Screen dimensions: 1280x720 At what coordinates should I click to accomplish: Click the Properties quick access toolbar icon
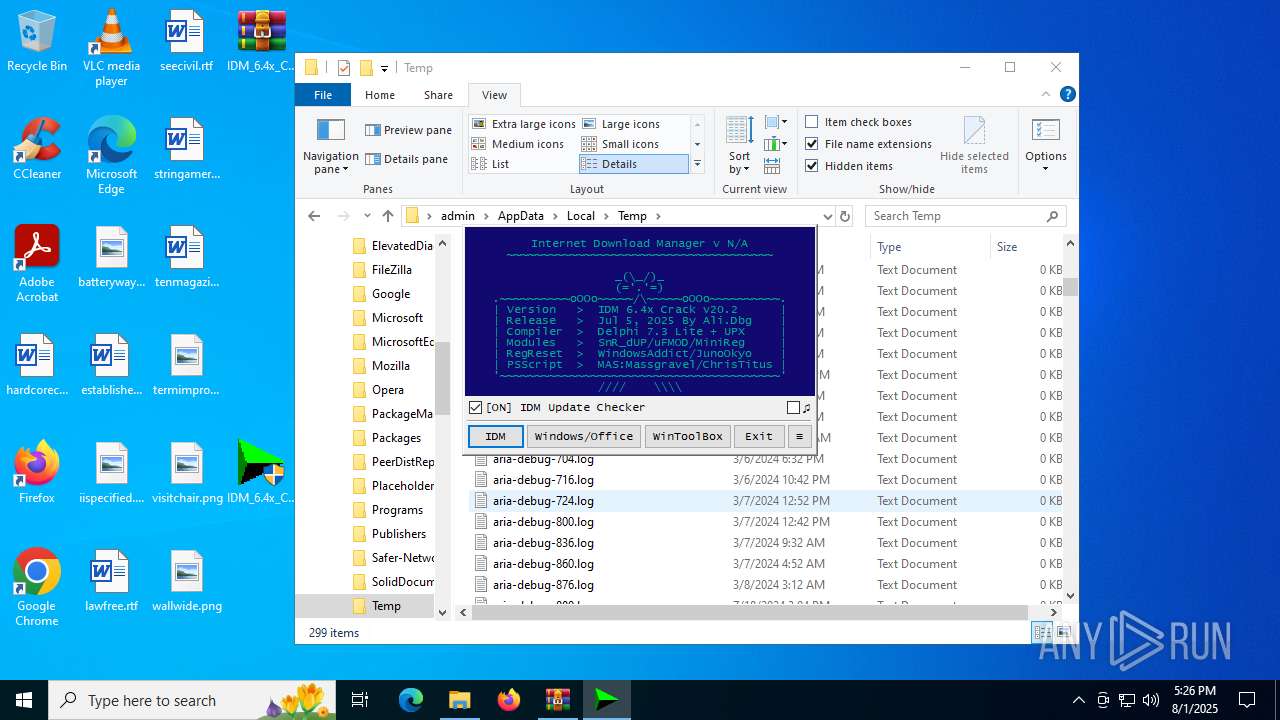(344, 68)
